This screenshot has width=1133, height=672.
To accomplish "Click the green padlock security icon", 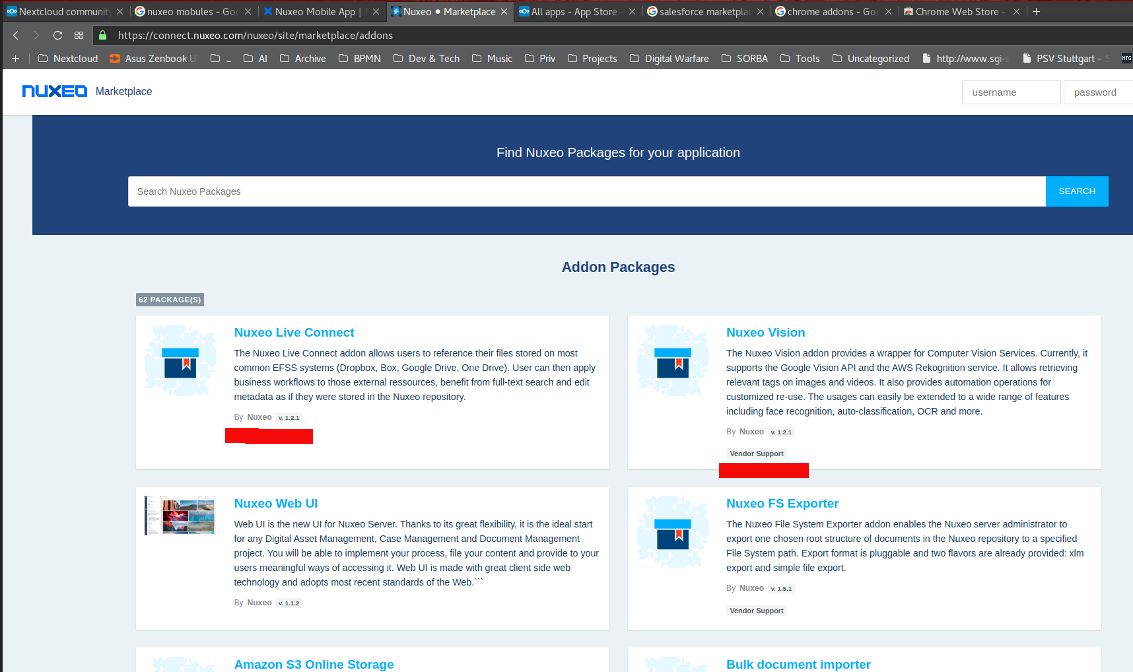I will tap(103, 35).
